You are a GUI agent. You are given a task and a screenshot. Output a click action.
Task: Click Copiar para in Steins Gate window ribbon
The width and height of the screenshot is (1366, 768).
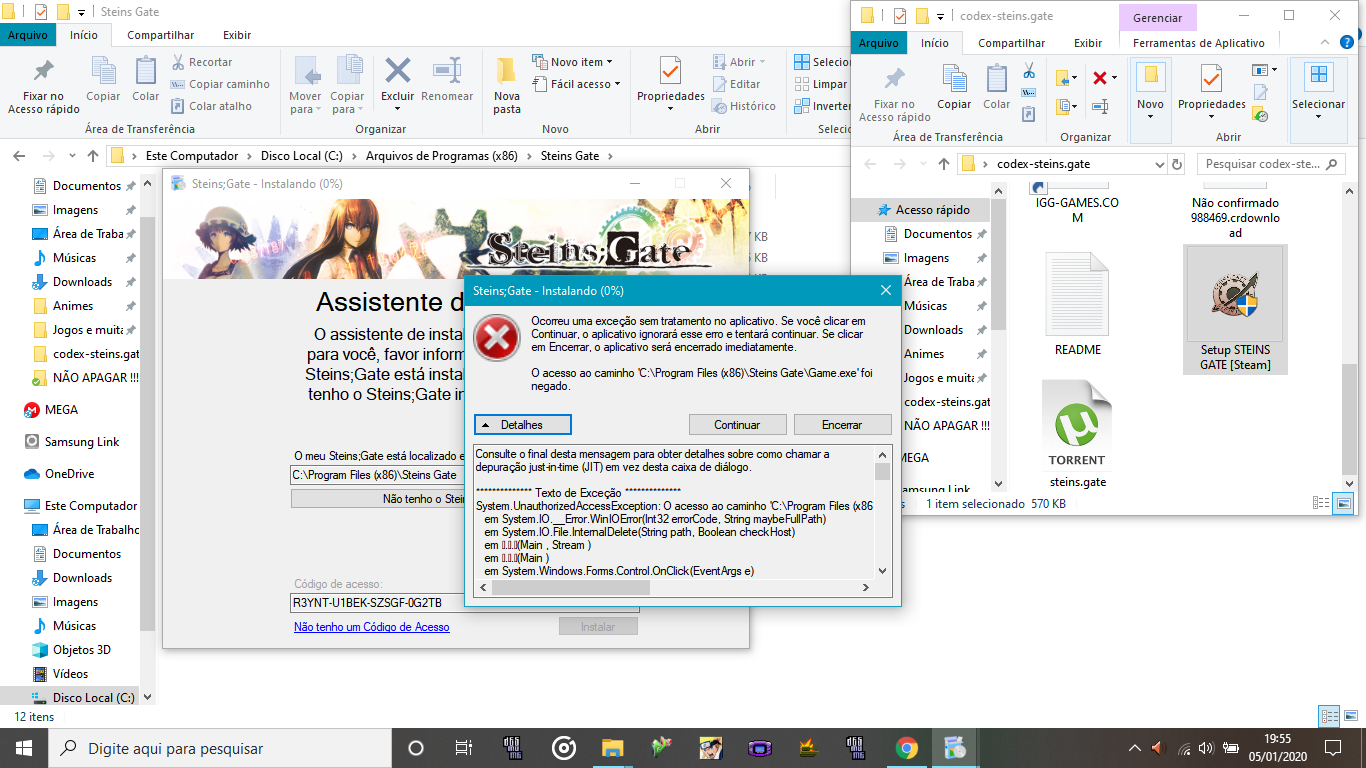click(x=347, y=86)
